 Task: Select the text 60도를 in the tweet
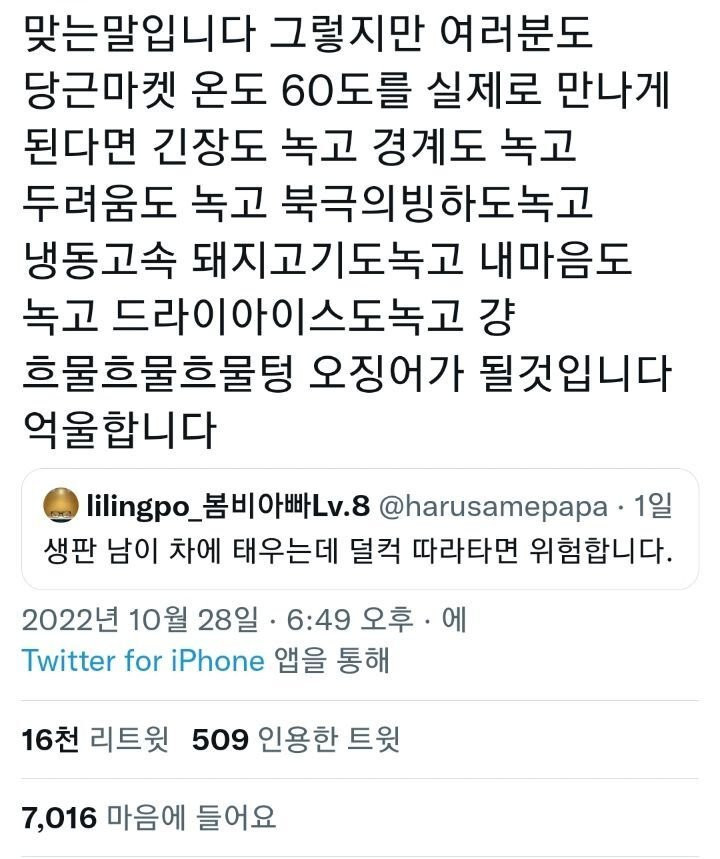(x=346, y=89)
